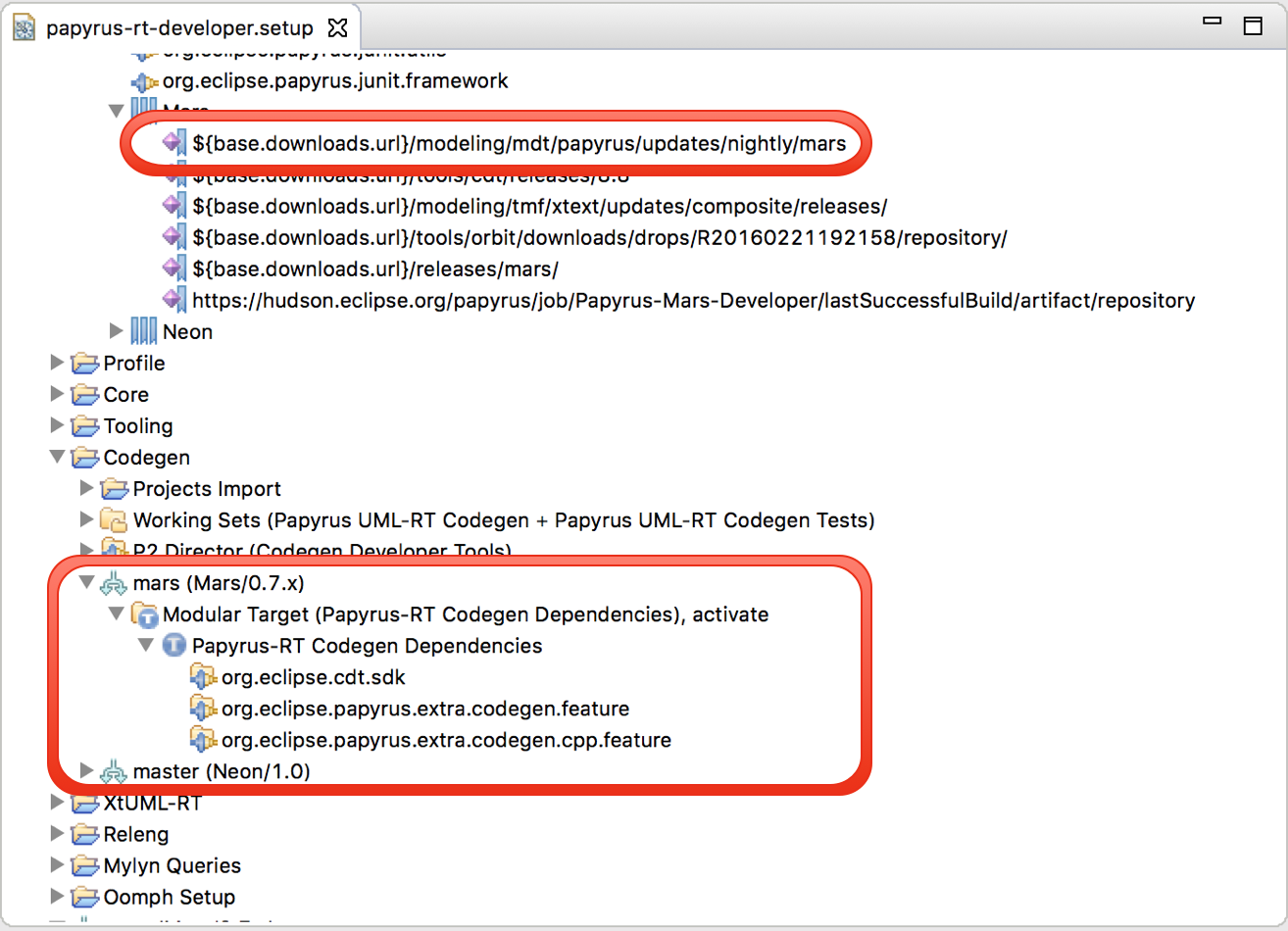Expand the master (Neon/1.0) stream
The width and height of the screenshot is (1288, 931).
tap(87, 772)
